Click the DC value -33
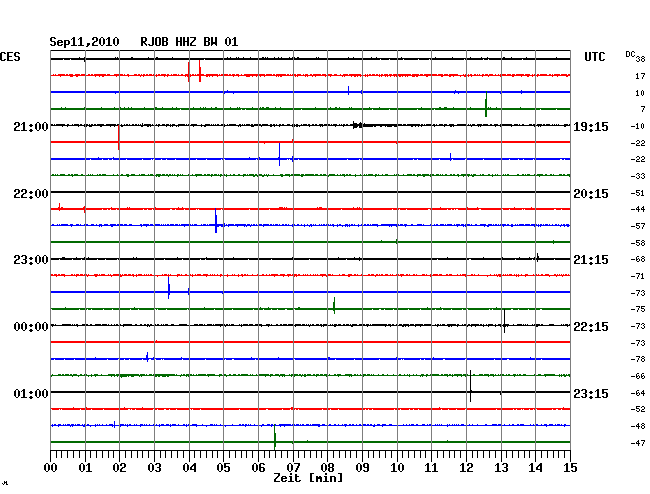 click(638, 176)
